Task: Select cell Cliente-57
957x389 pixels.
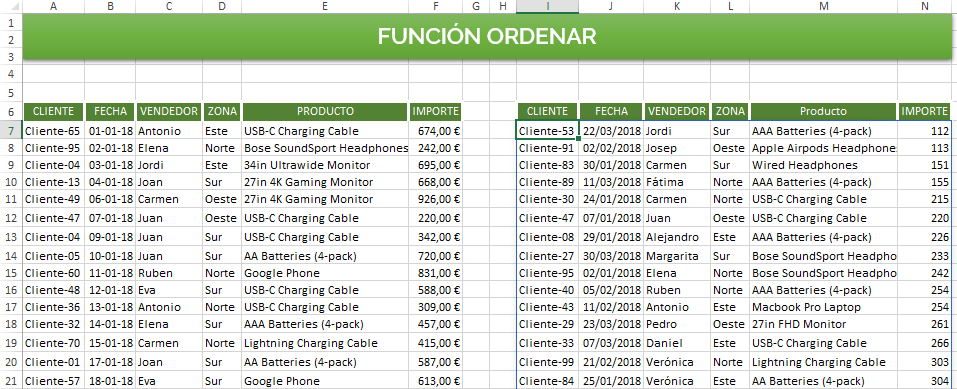Action: click(x=53, y=381)
